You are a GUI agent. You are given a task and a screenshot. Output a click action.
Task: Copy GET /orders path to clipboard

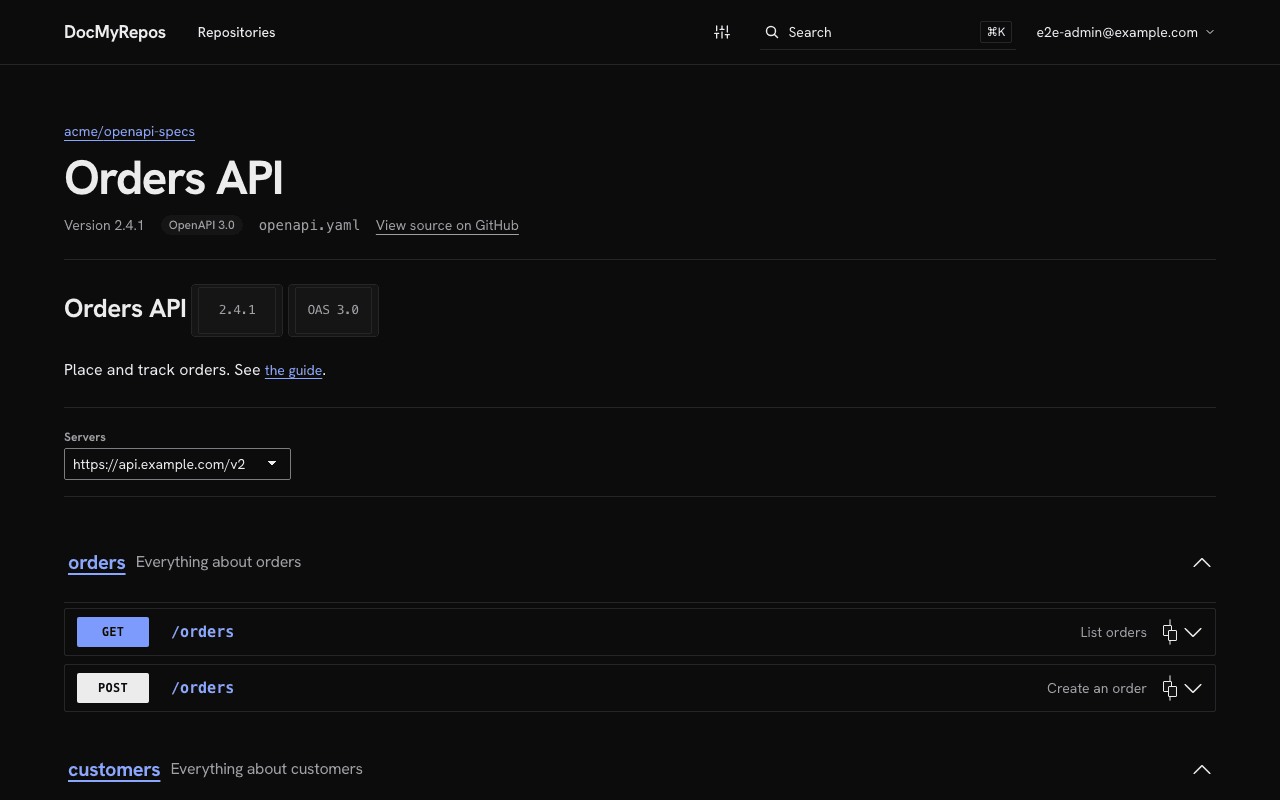pyautogui.click(x=1169, y=632)
